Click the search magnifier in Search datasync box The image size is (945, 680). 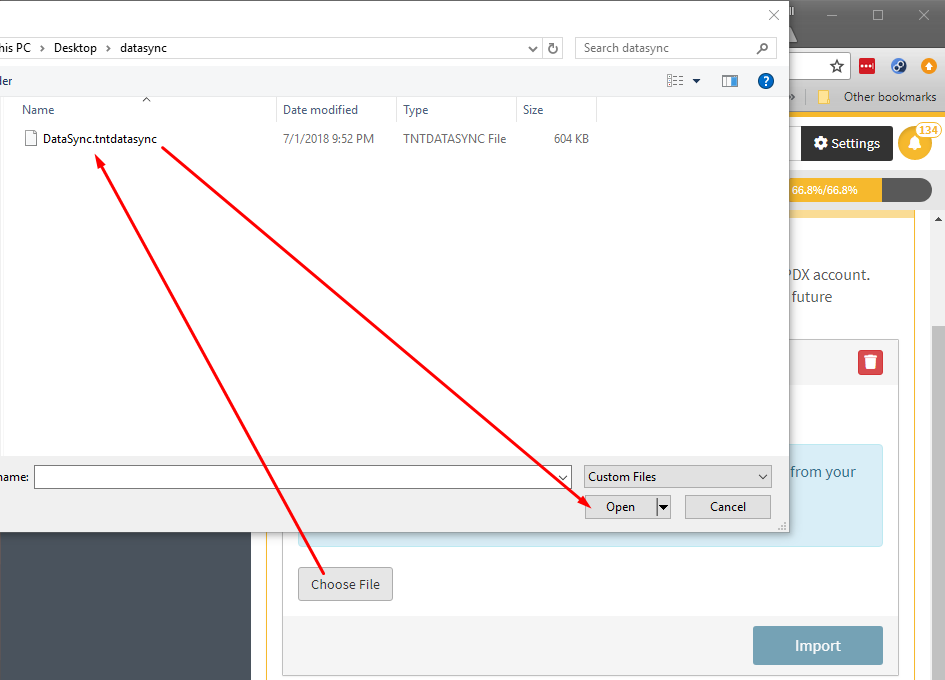pos(763,48)
